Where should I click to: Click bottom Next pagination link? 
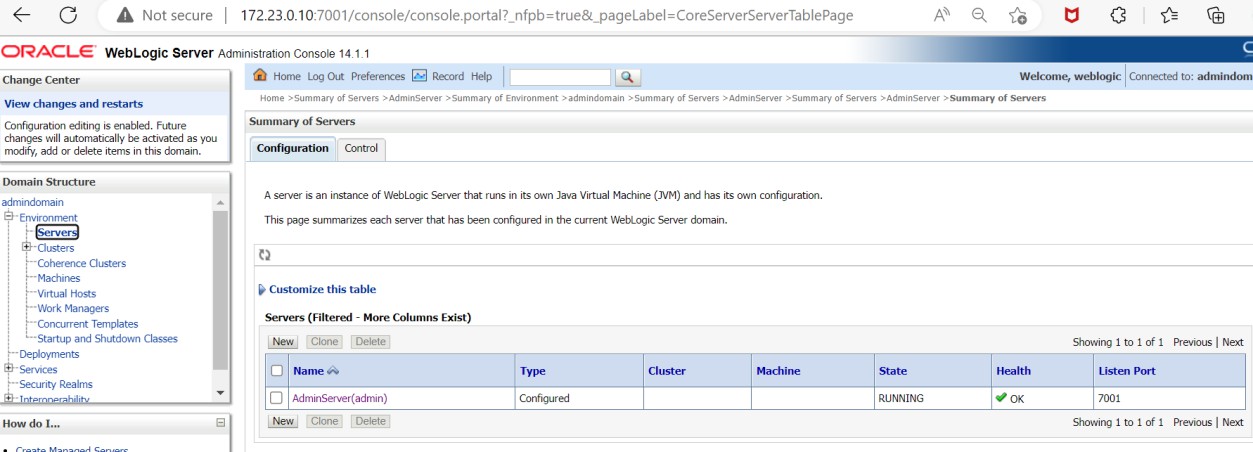point(1233,422)
